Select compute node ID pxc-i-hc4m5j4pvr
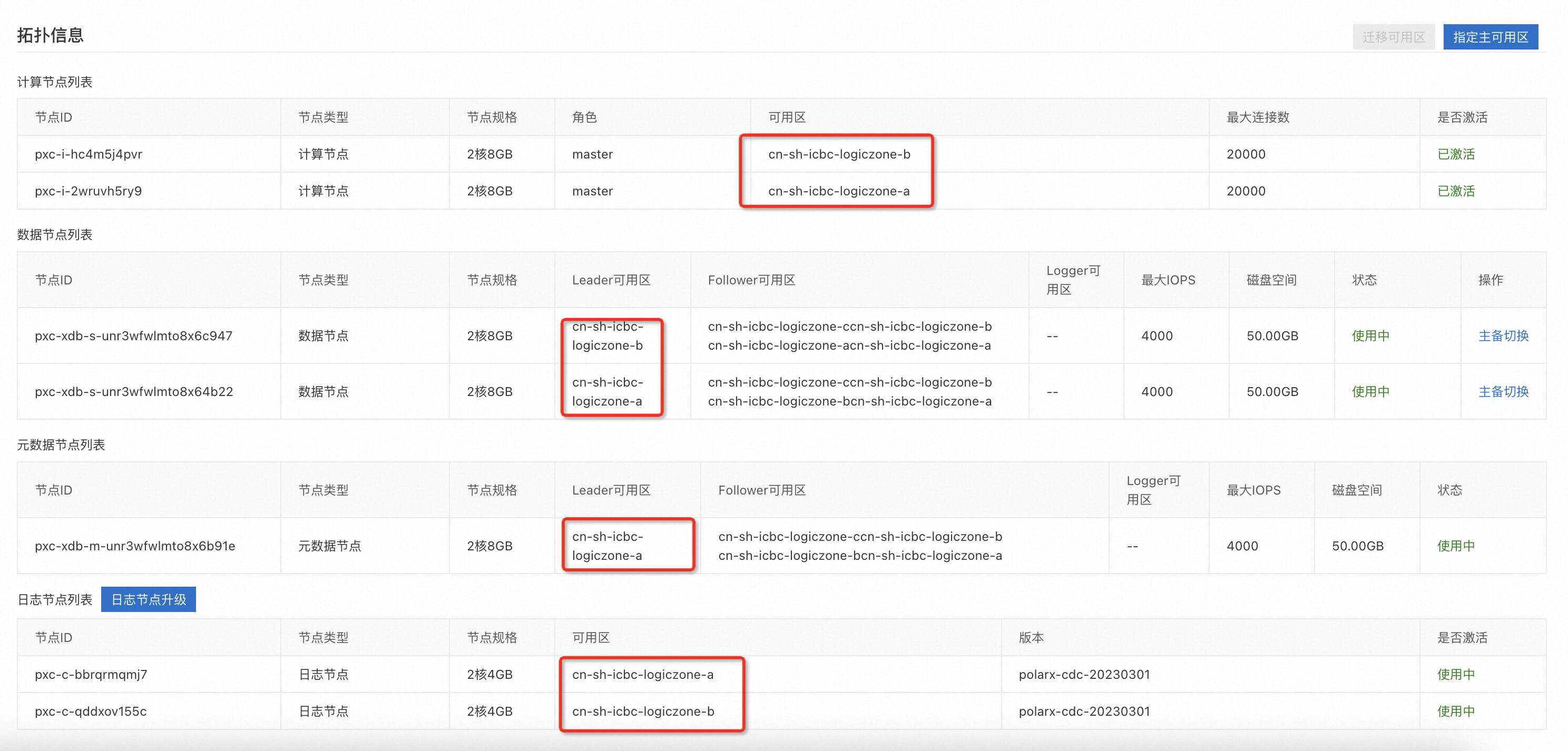 (89, 154)
